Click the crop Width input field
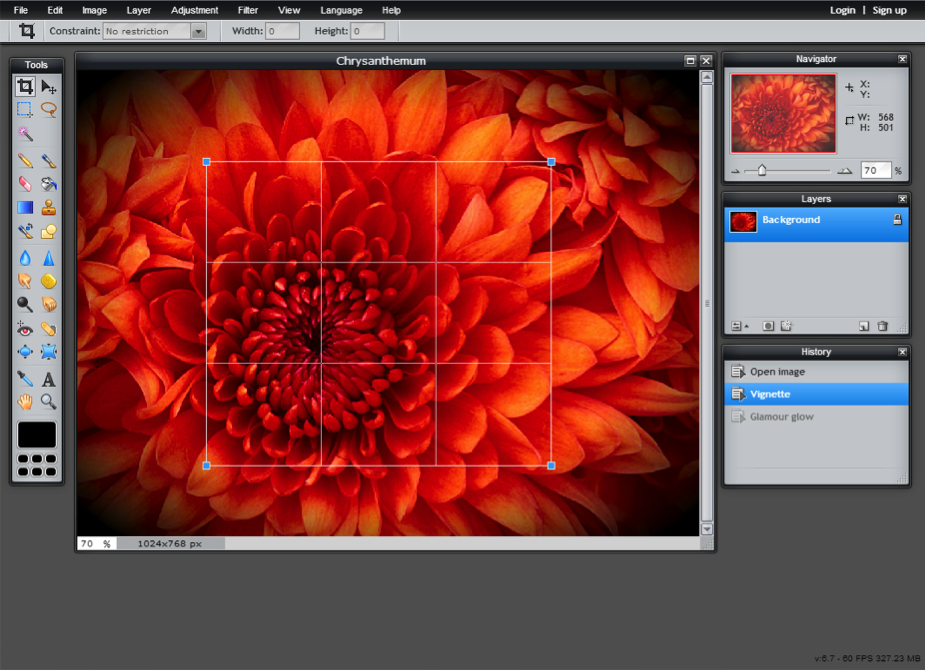 pyautogui.click(x=282, y=31)
